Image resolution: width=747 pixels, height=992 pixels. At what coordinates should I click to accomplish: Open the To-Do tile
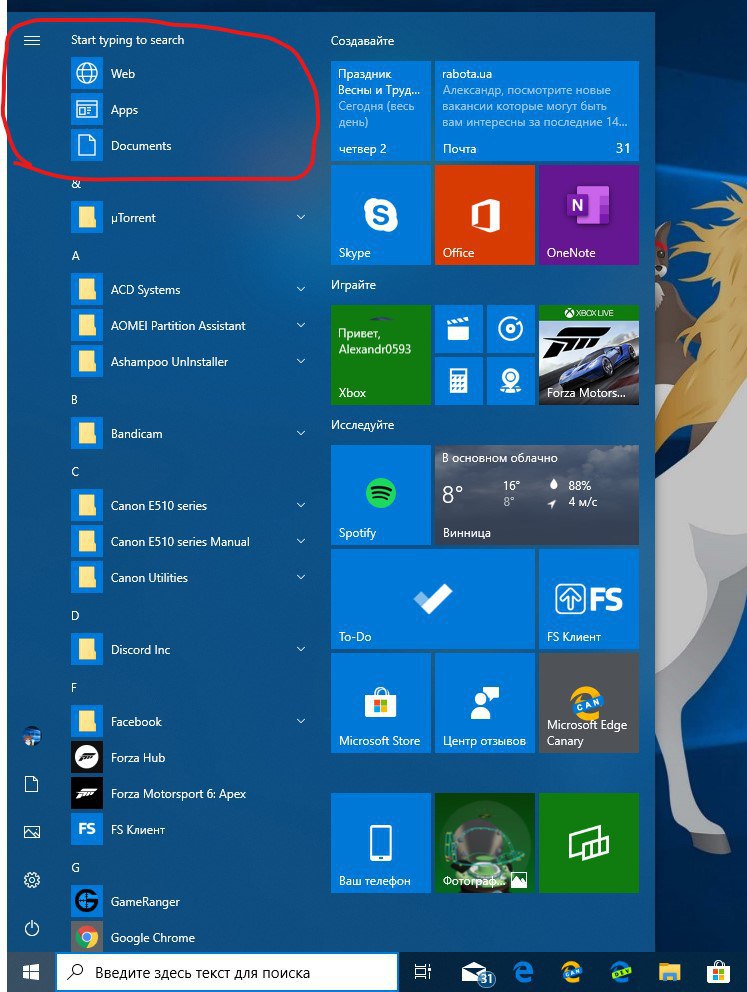pos(433,599)
